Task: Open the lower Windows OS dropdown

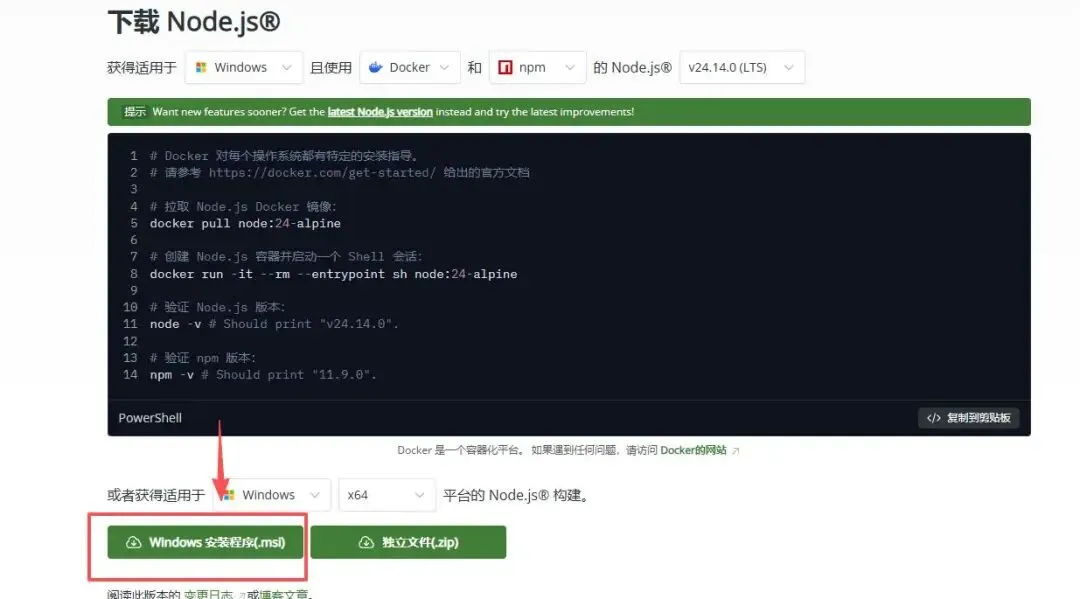Action: (272, 495)
